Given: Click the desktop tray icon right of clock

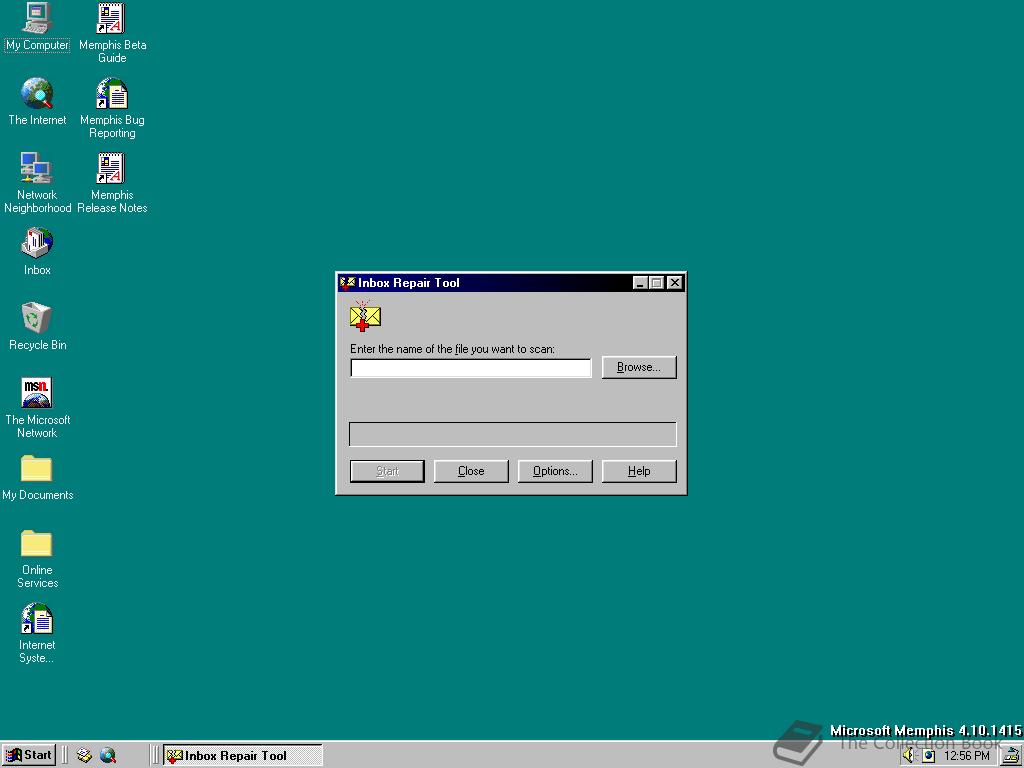Looking at the screenshot, I should pos(1012,756).
